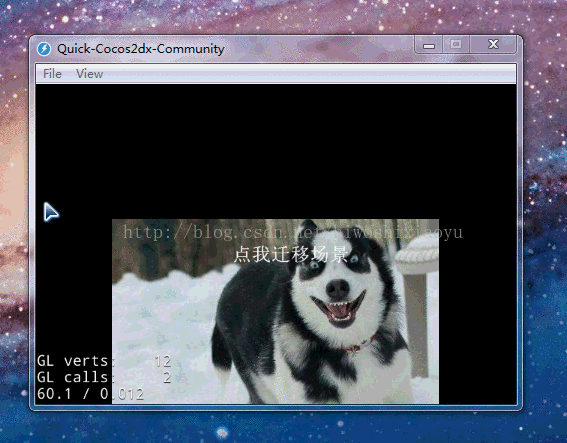Viewport: 567px width, 443px height.
Task: Close the Quick-Cocos2dx-Community window
Action: (493, 44)
